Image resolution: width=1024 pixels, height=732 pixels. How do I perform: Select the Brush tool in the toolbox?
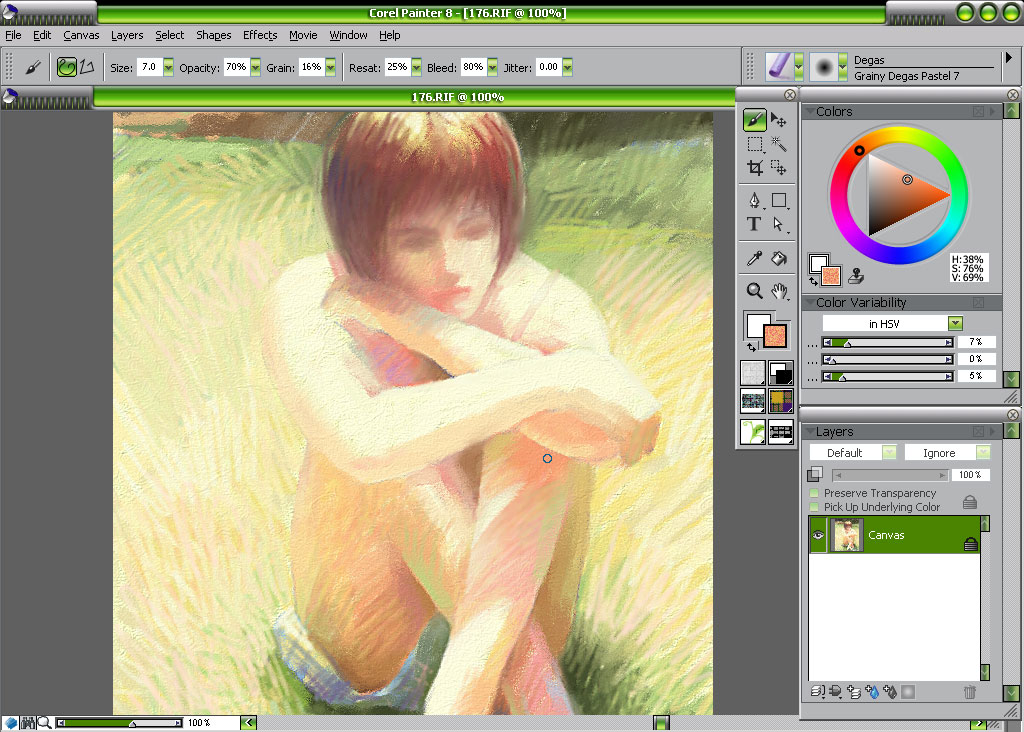tap(754, 120)
